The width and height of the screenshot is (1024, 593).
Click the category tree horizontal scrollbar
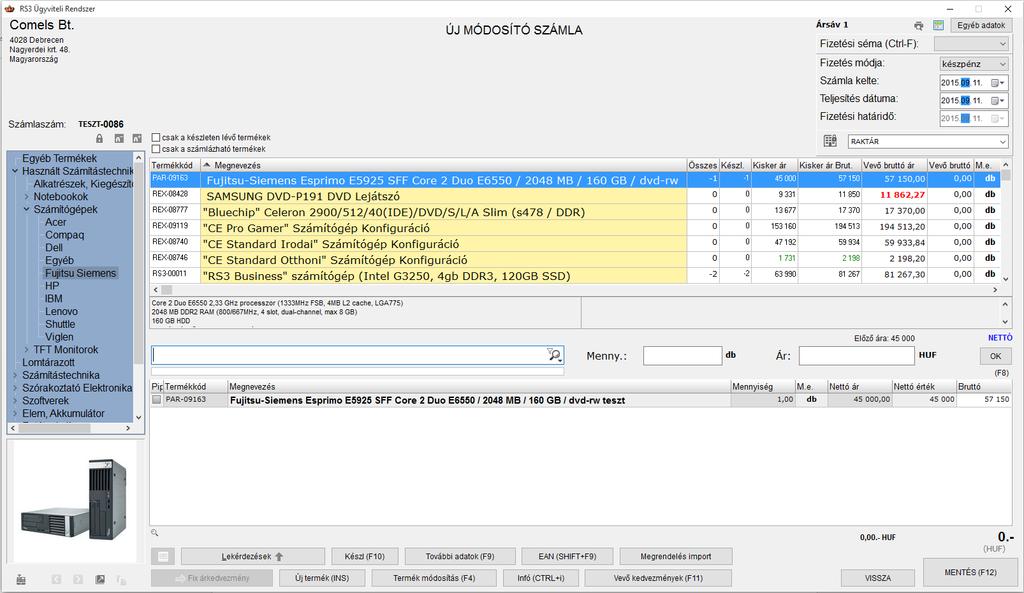[x=72, y=428]
